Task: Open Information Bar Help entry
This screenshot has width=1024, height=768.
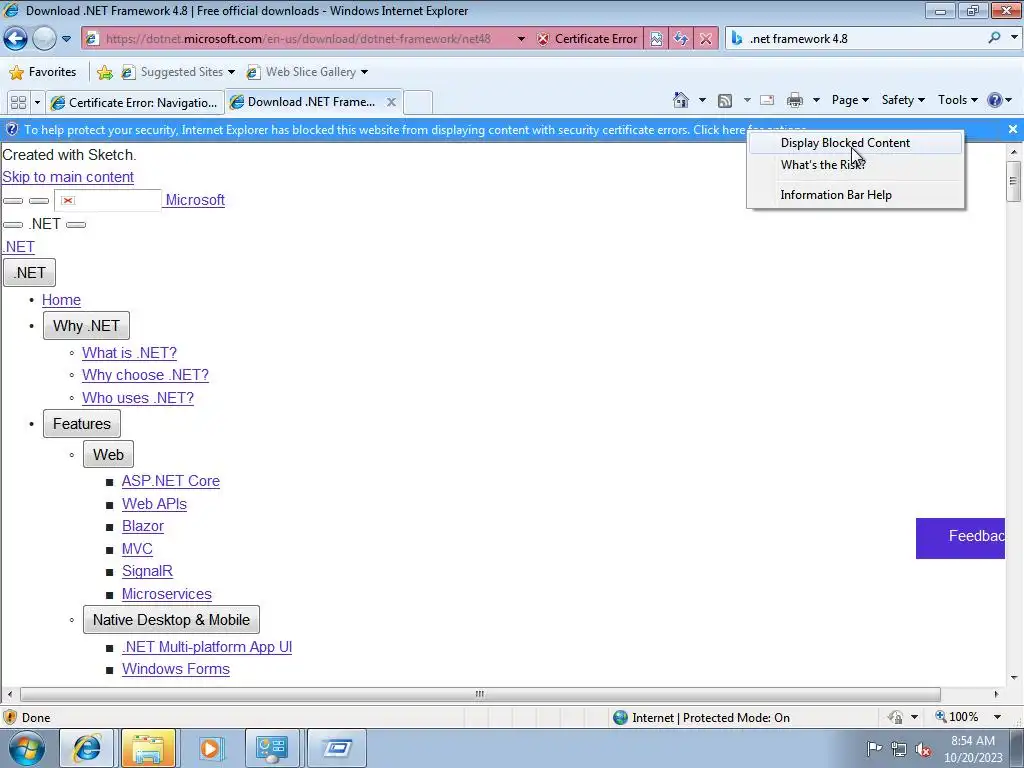Action: click(x=855, y=195)
